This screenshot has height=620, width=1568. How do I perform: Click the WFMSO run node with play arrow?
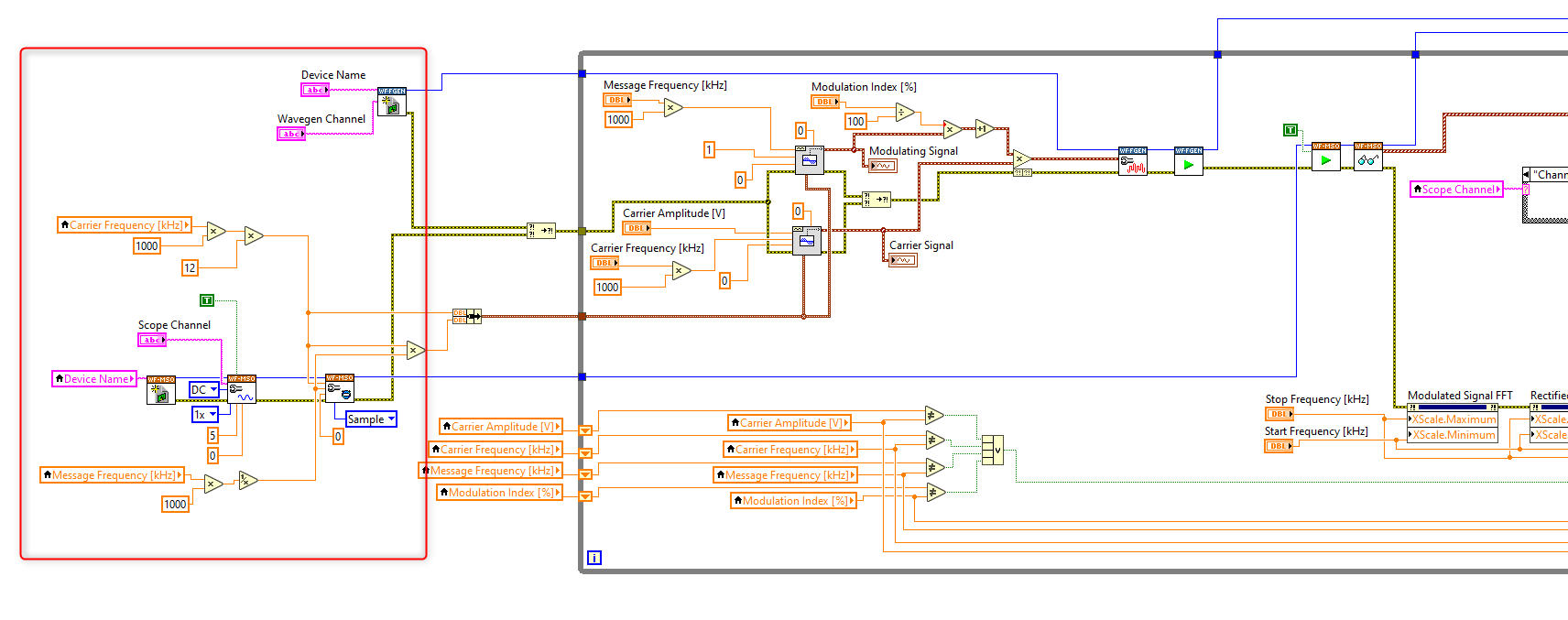[x=1325, y=157]
